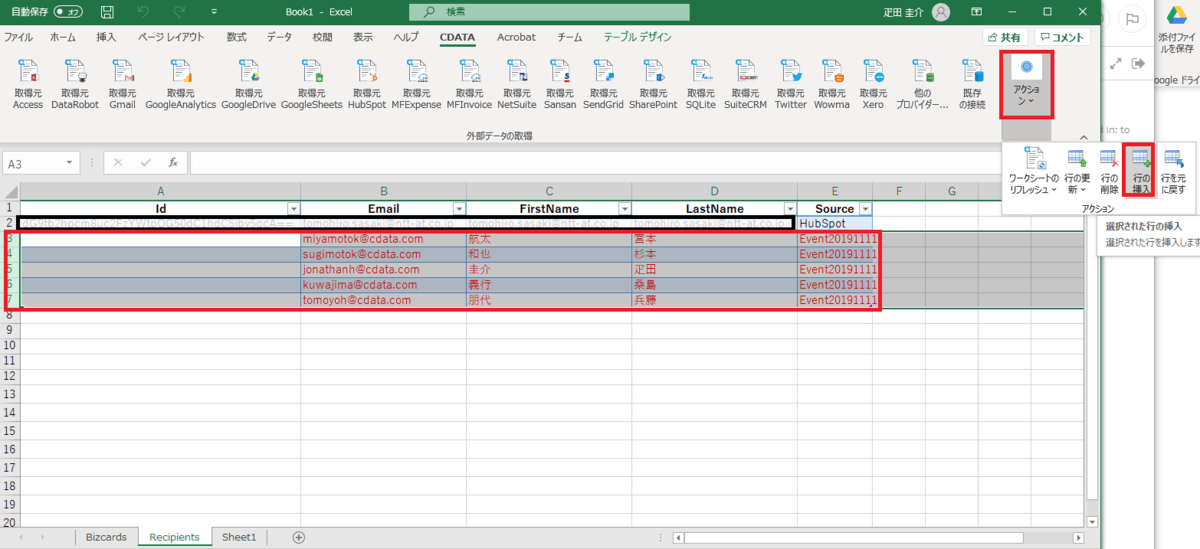Click the 共有 (Share) button

(x=1005, y=37)
